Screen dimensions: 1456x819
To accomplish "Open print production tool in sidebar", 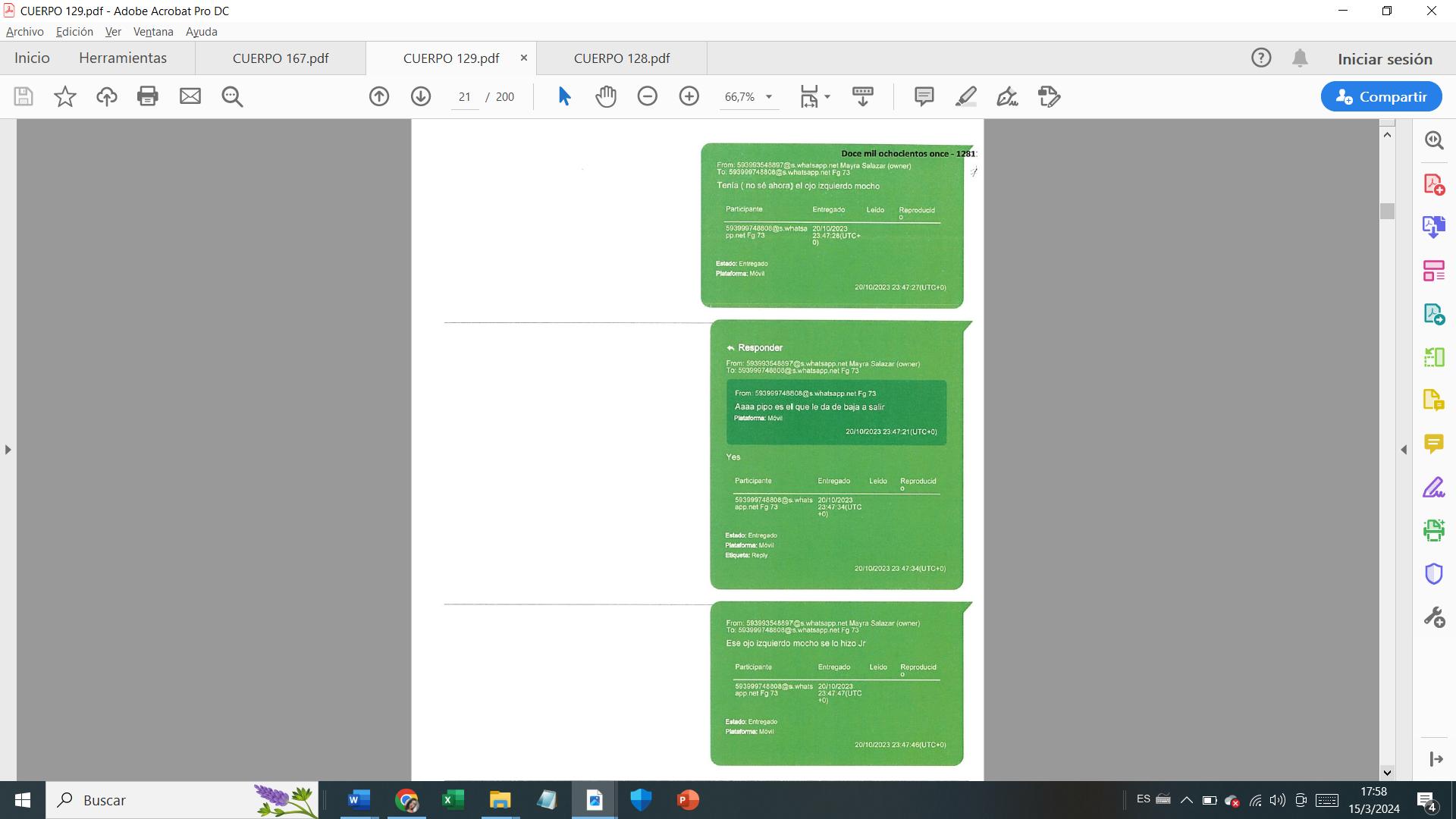I will click(1434, 530).
